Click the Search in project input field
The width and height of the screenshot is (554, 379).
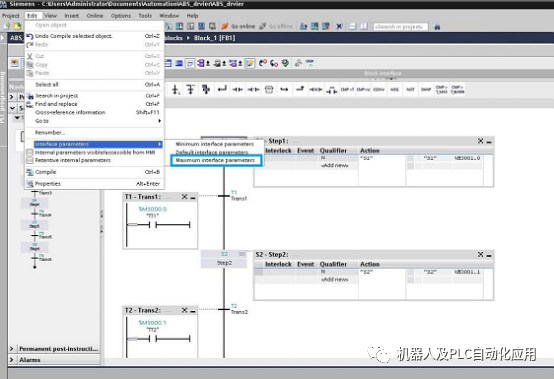tap(400, 26)
